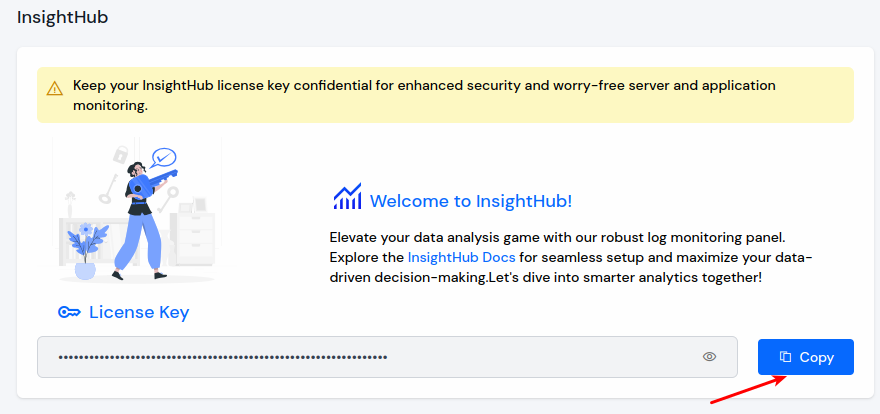Viewport: 880px width, 414px height.
Task: Show the hidden license key via eye icon
Action: point(709,357)
